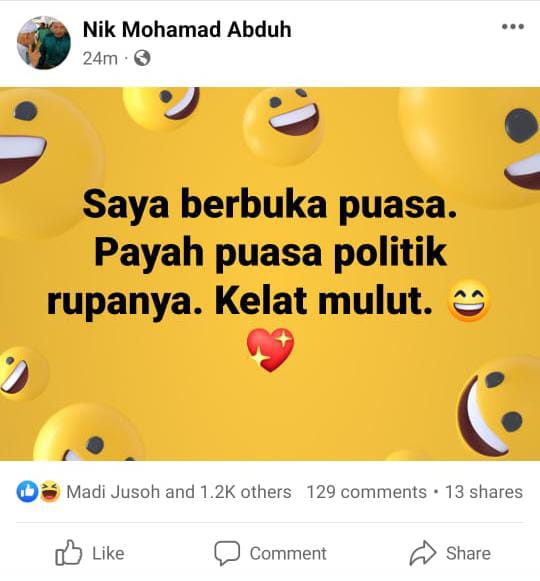Click the Share button text
Viewport: 540px width, 581px height.
[468, 554]
